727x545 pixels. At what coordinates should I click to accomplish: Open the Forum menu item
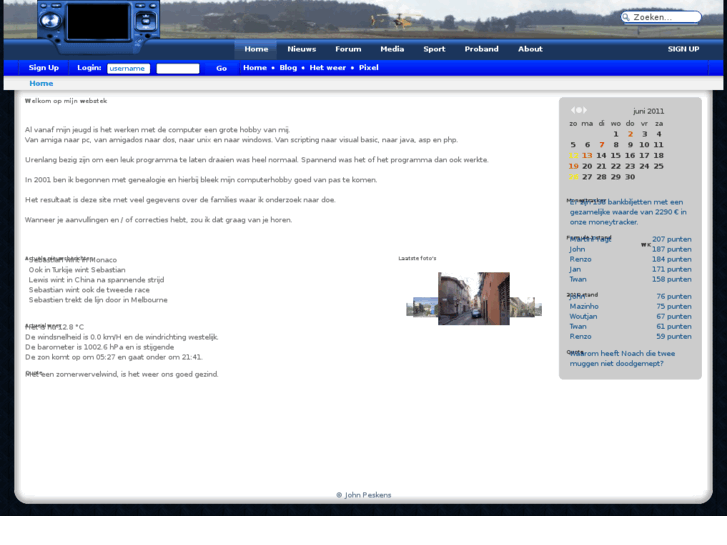(348, 49)
